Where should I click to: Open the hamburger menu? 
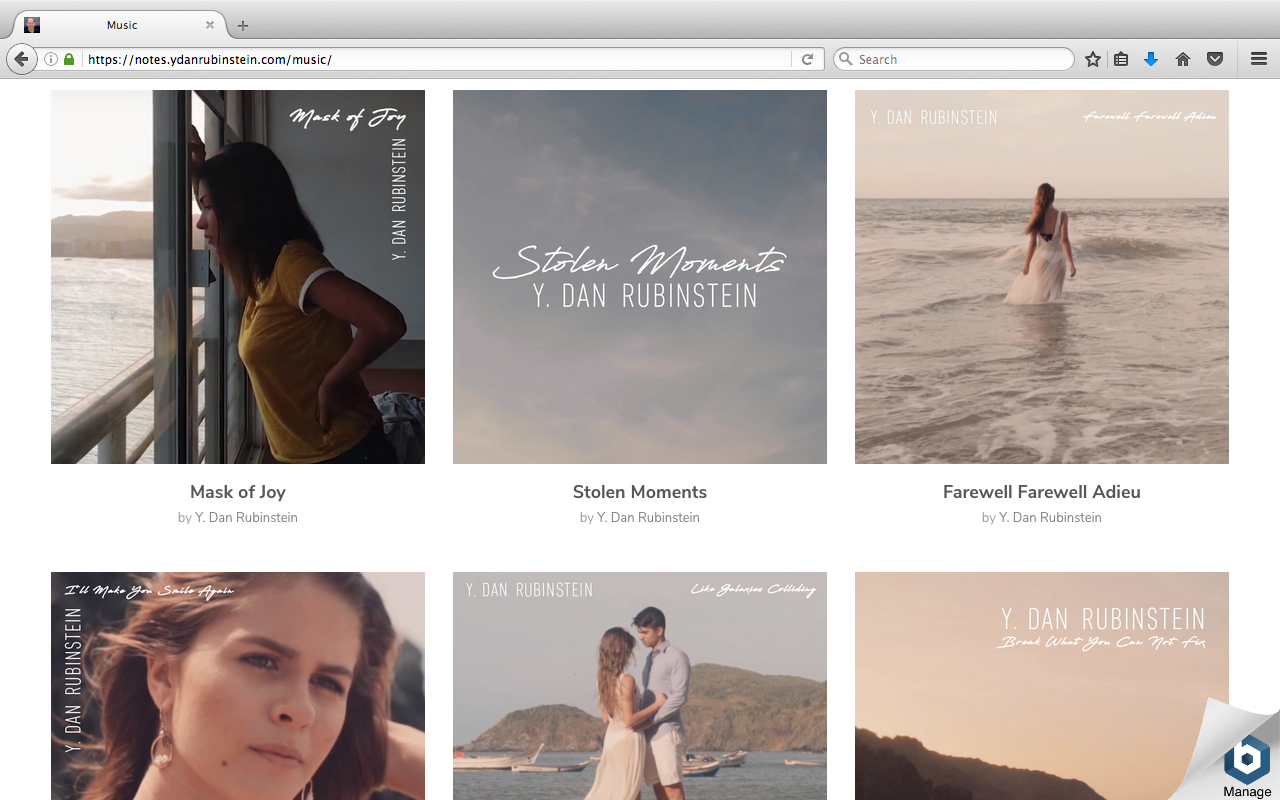[x=1259, y=59]
